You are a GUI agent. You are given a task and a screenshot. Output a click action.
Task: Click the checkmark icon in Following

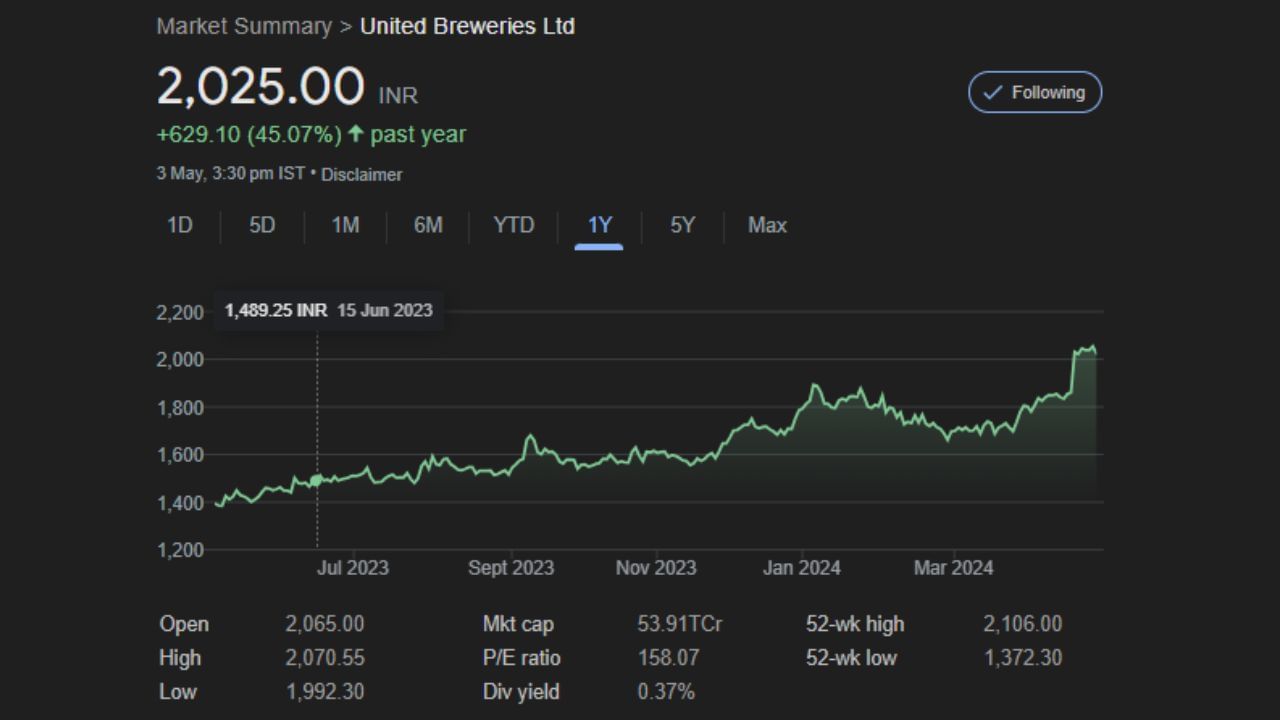(x=992, y=92)
